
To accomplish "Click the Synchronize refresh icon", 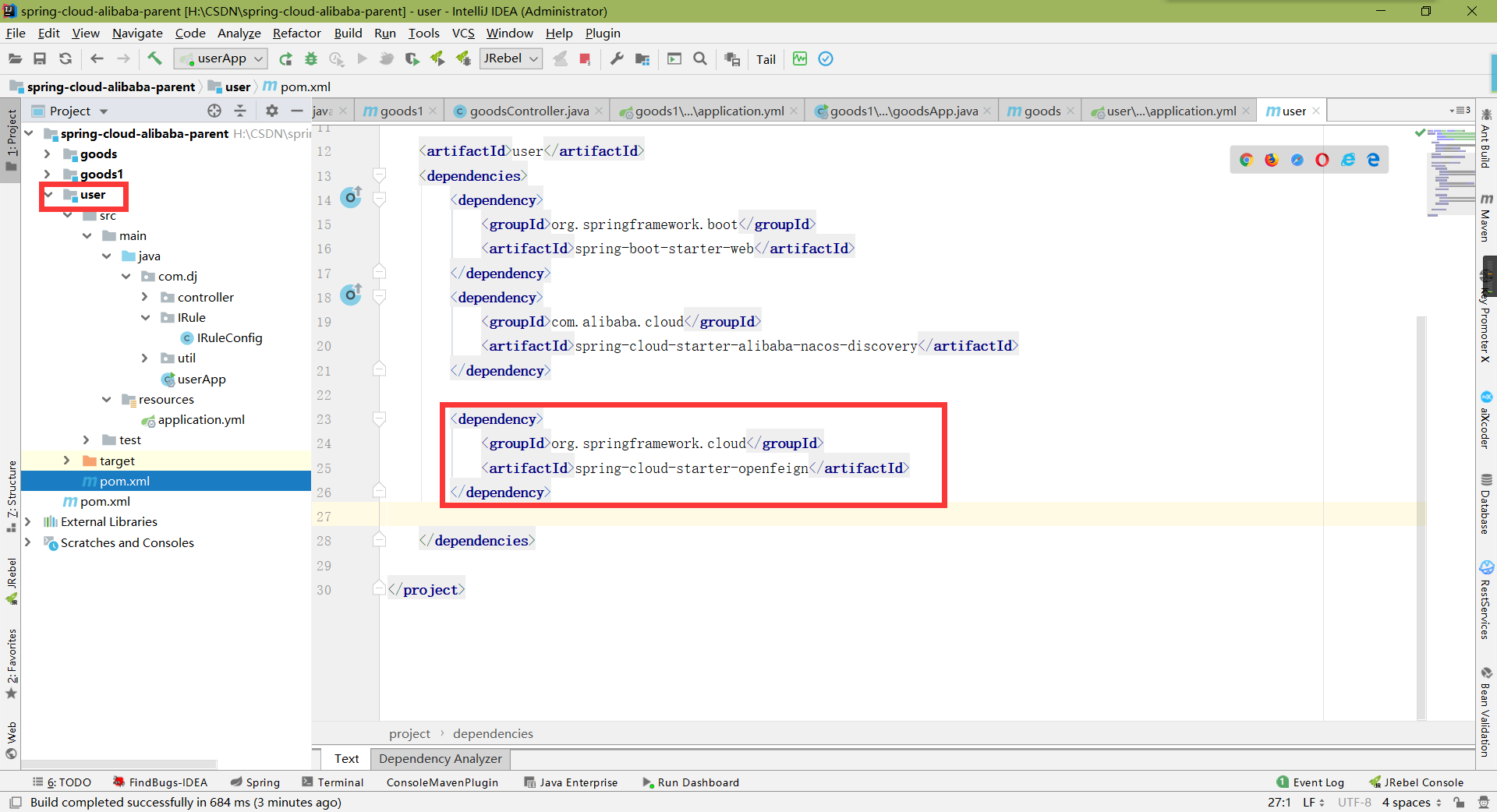I will click(x=65, y=58).
